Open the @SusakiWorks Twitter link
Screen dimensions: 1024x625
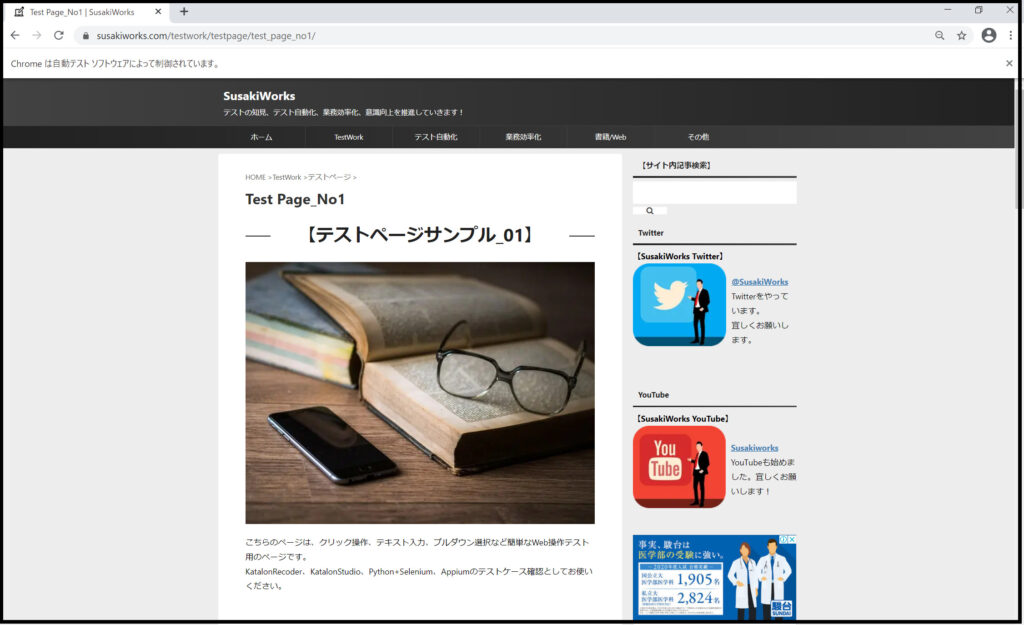(x=760, y=281)
